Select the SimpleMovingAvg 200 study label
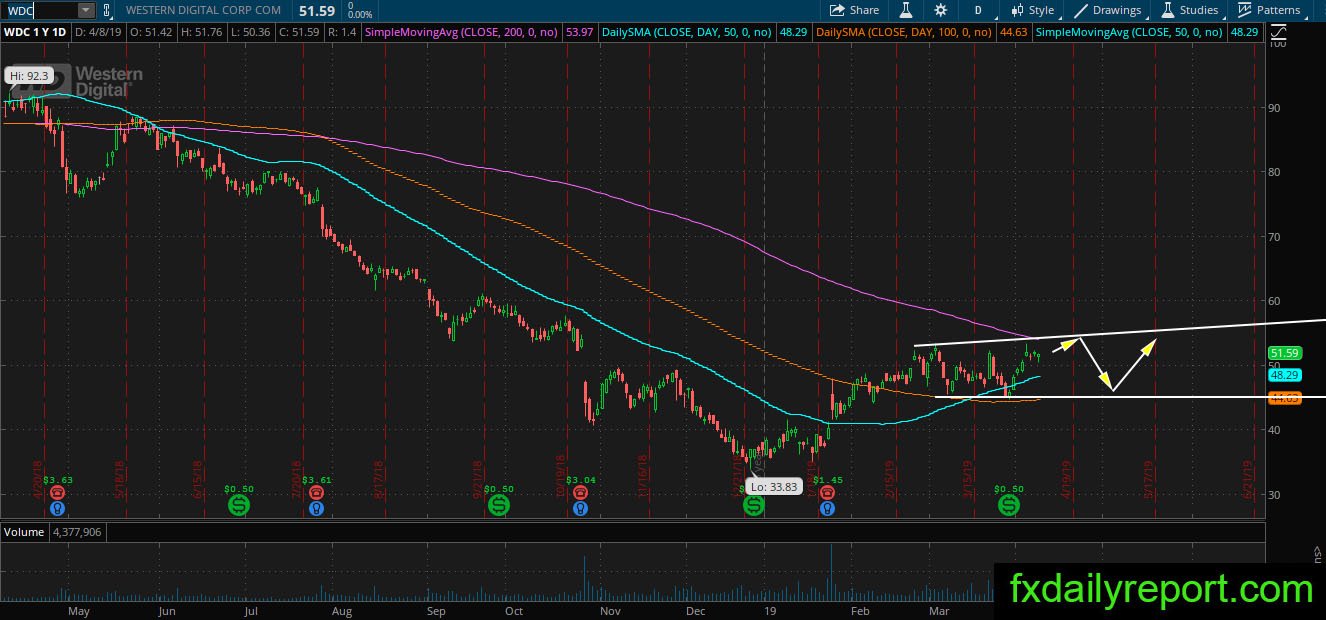Viewport: 1326px width, 620px height. pyautogui.click(x=463, y=32)
